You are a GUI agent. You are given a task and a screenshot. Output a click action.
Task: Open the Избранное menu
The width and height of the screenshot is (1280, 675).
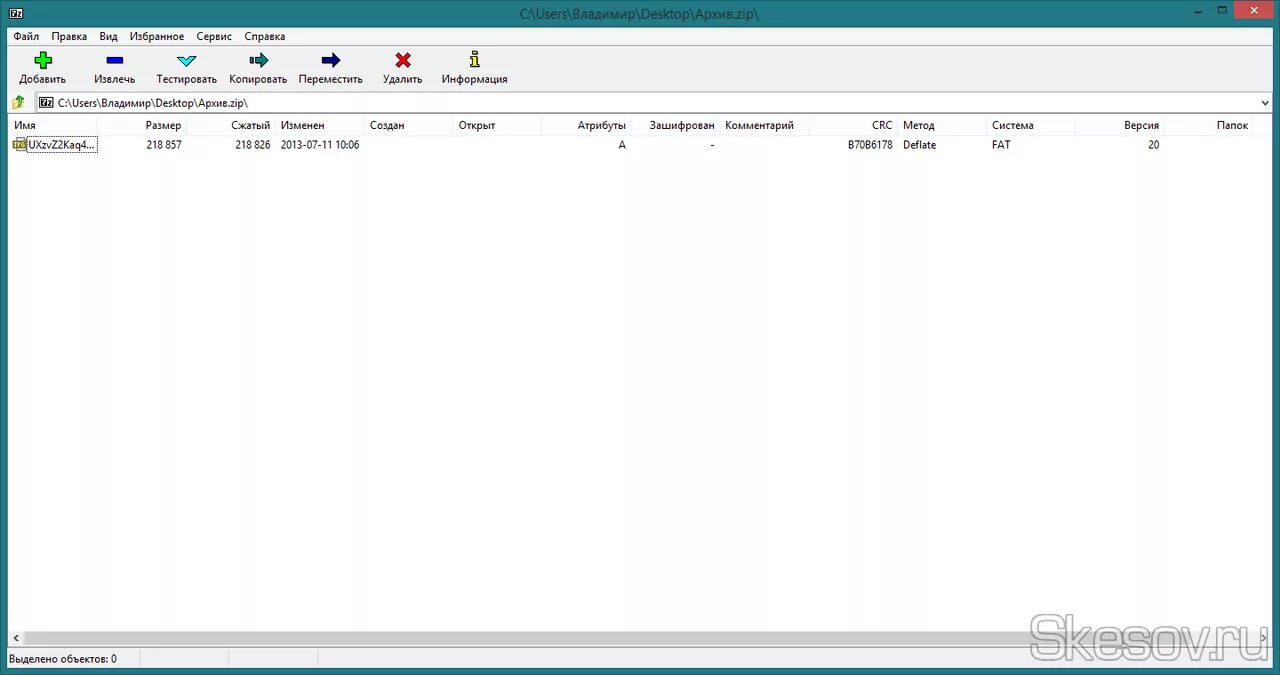157,36
